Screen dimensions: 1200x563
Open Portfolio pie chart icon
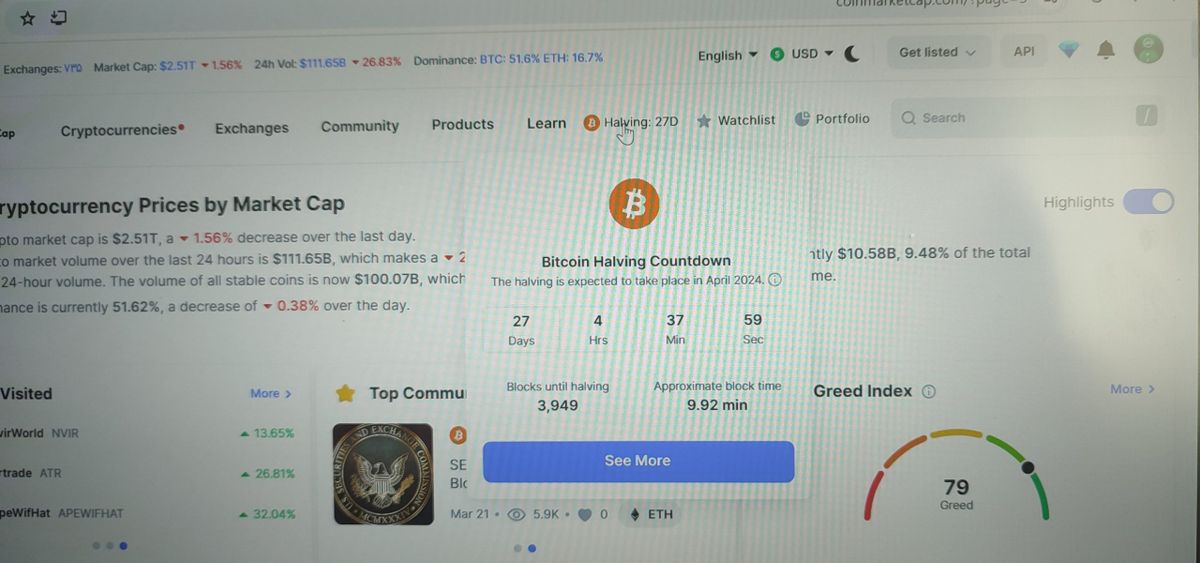[x=802, y=118]
